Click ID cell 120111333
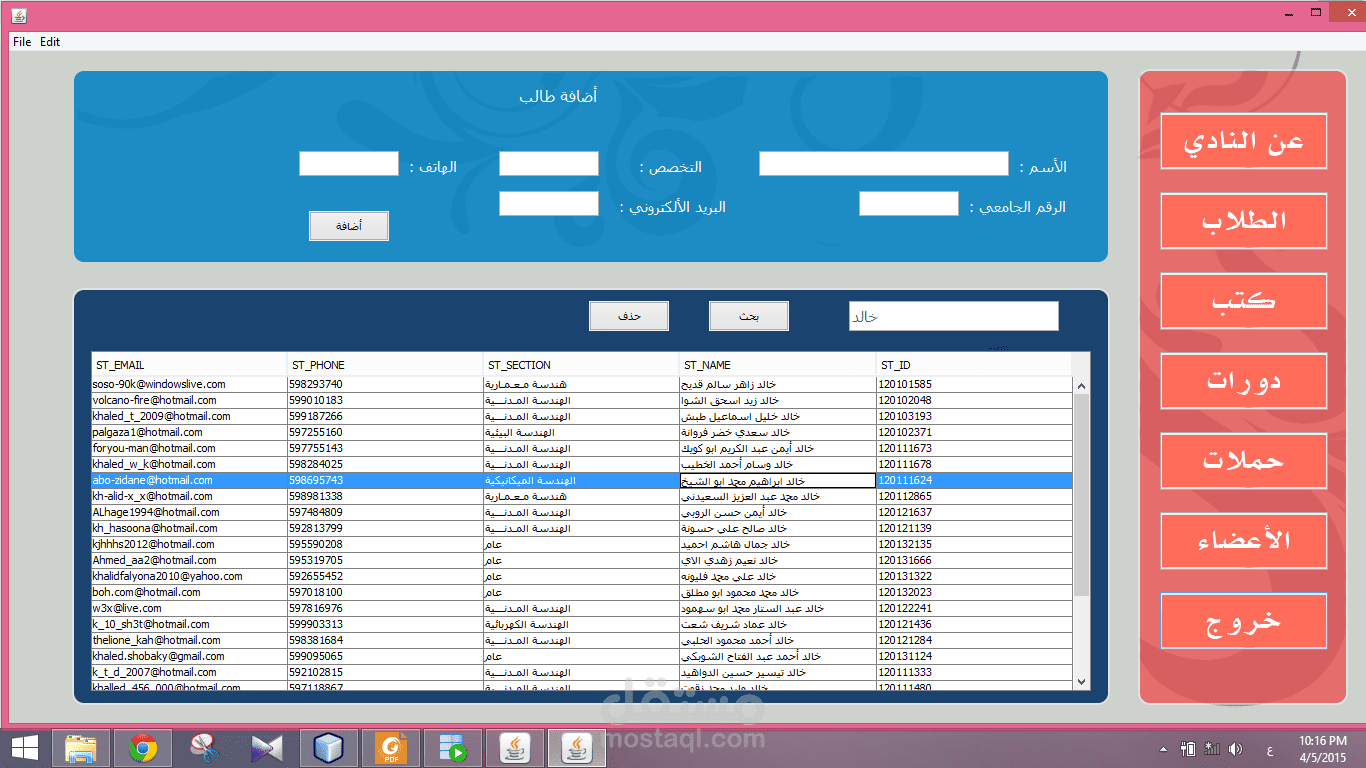This screenshot has height=768, width=1366. (974, 672)
